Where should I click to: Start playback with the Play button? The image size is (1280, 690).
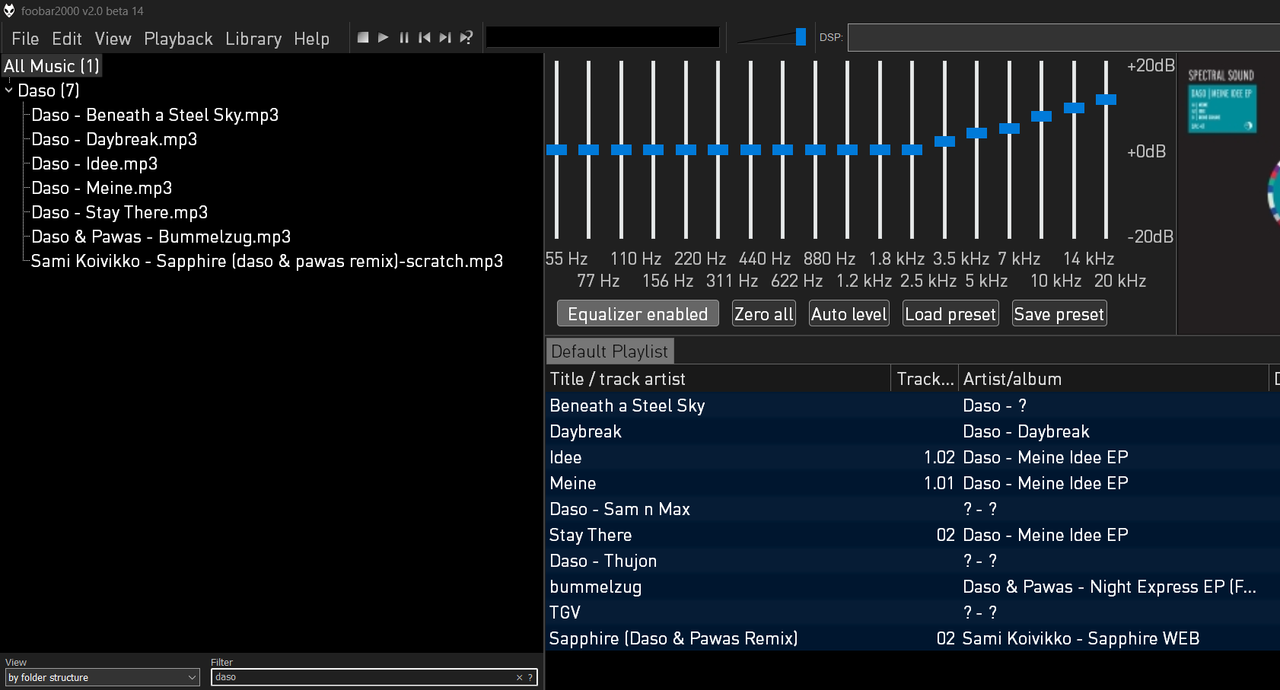click(383, 38)
